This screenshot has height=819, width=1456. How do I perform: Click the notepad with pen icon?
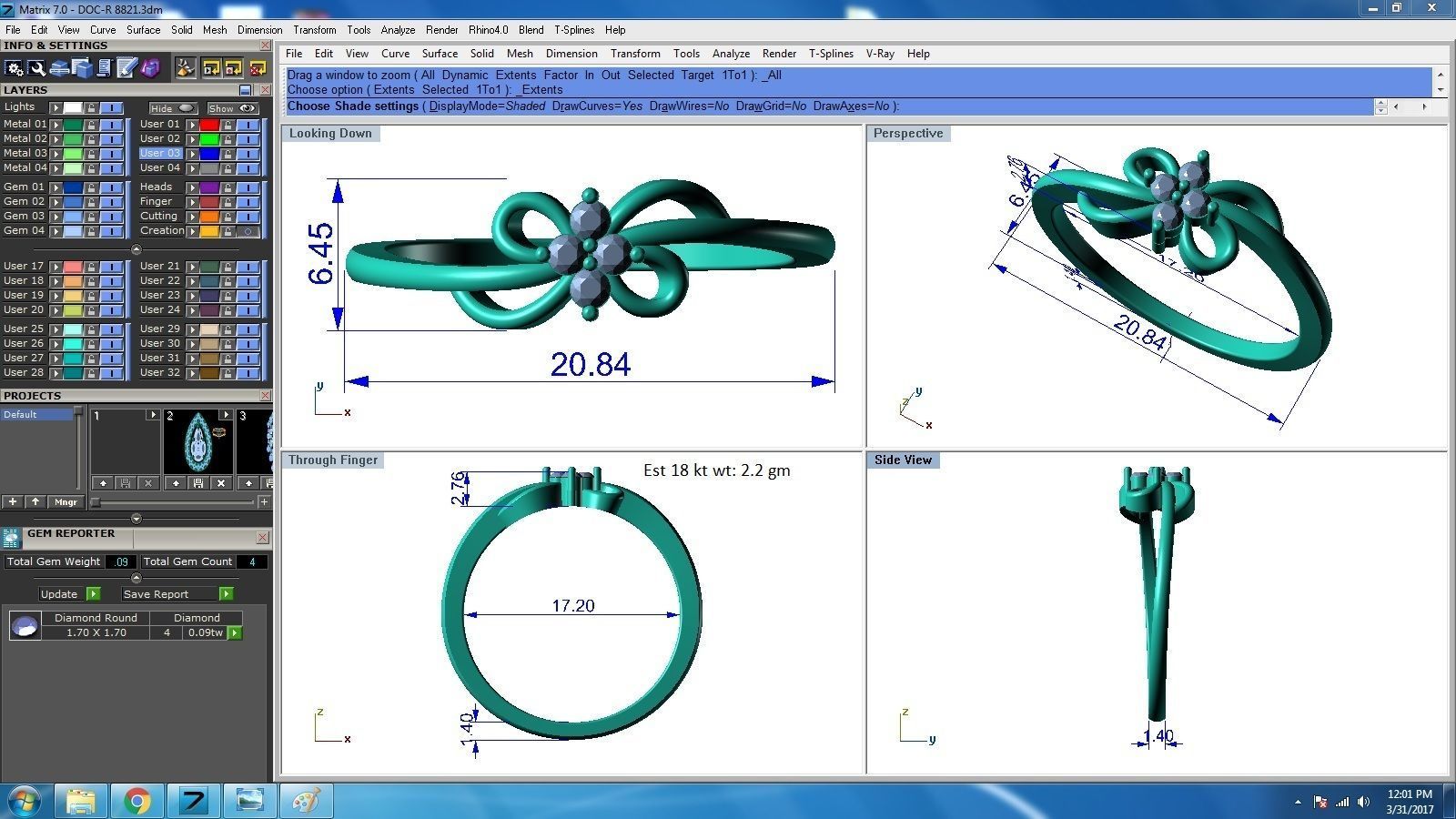(x=126, y=68)
